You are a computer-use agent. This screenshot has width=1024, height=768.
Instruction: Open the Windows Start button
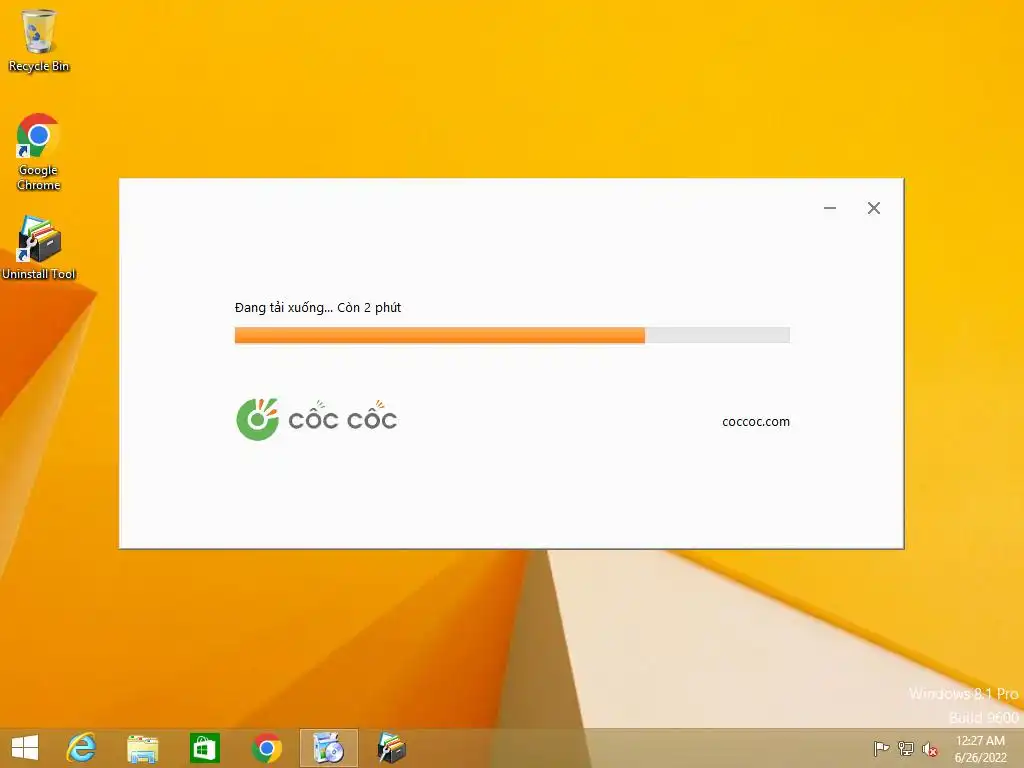[x=25, y=748]
